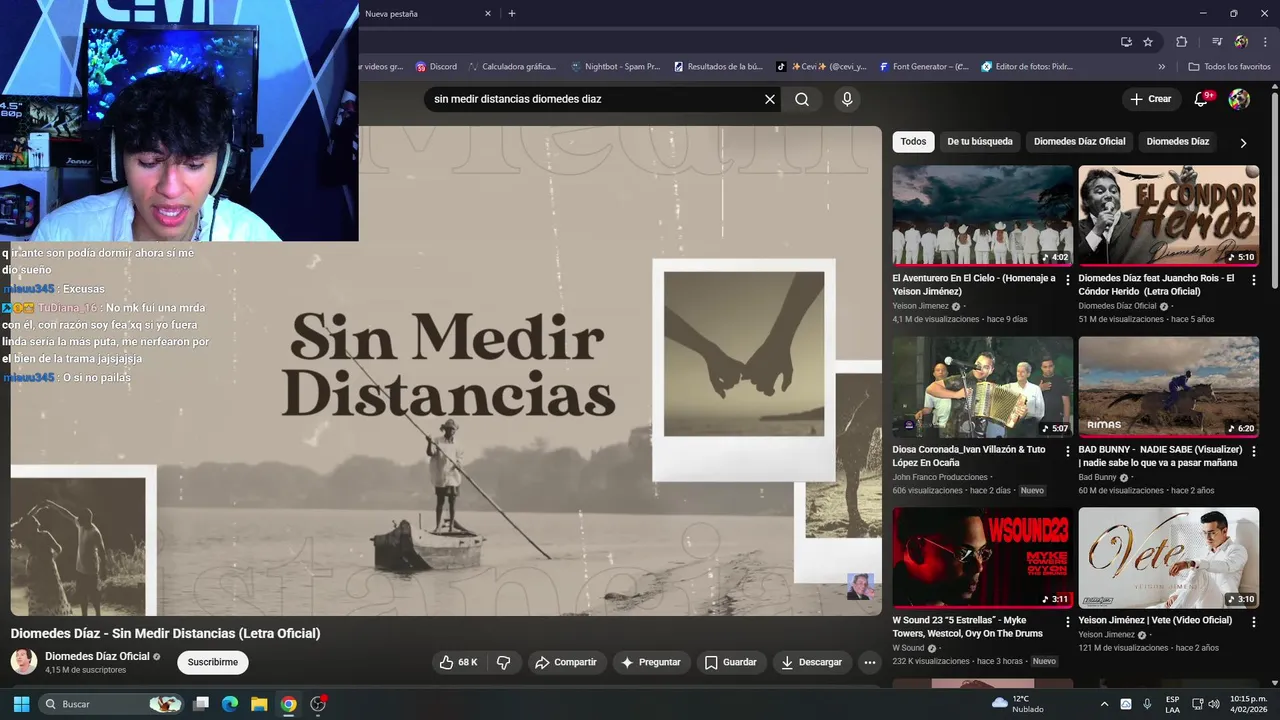Show more bookmarks chevron
The image size is (1280, 720).
(x=1162, y=67)
